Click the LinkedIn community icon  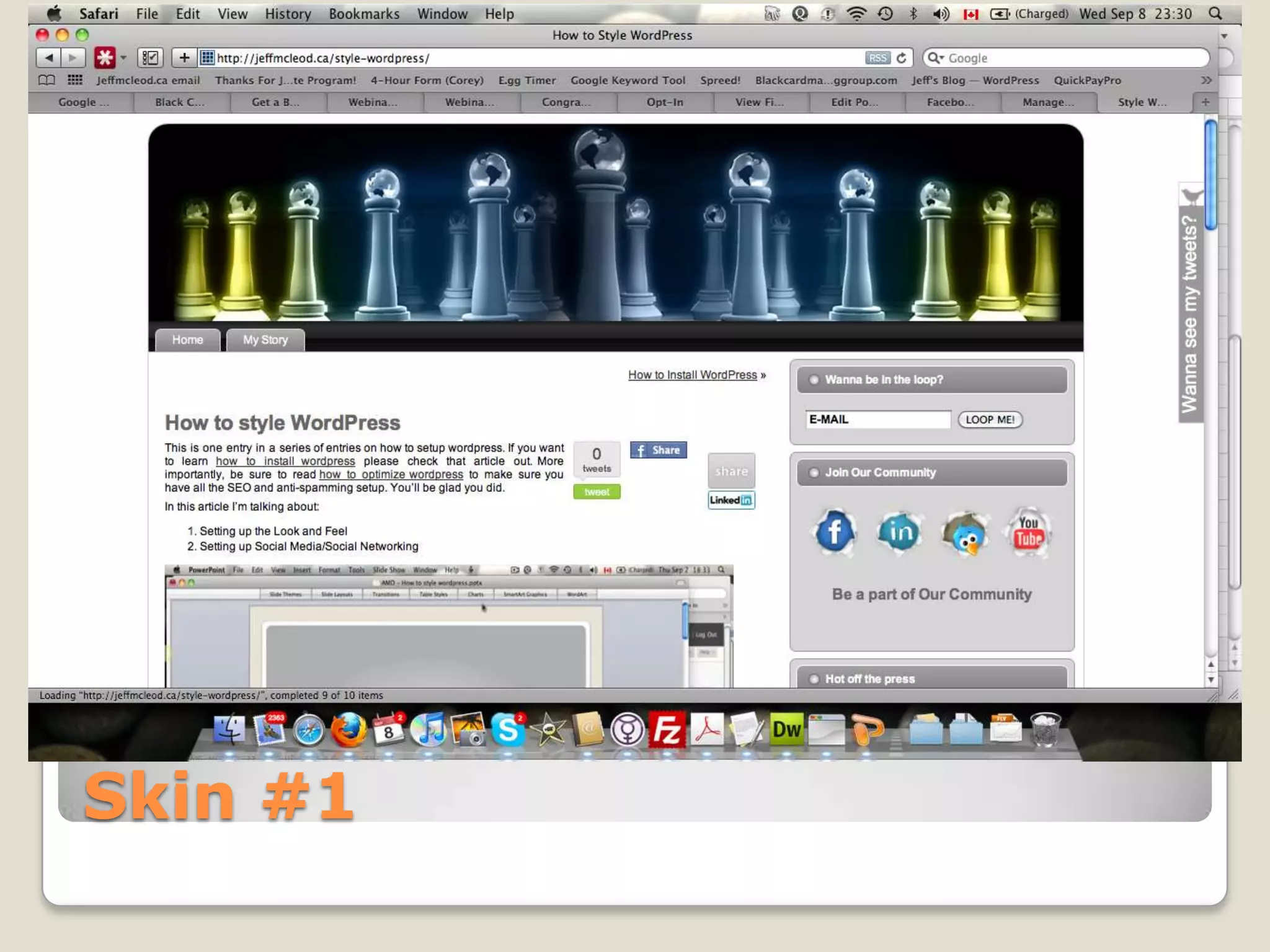(899, 532)
